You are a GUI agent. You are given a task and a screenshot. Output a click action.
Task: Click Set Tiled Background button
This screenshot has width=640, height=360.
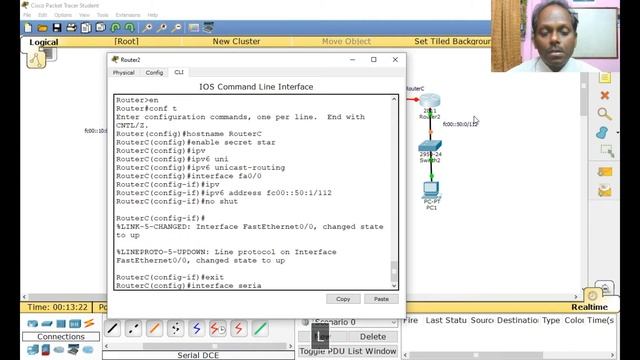click(452, 41)
